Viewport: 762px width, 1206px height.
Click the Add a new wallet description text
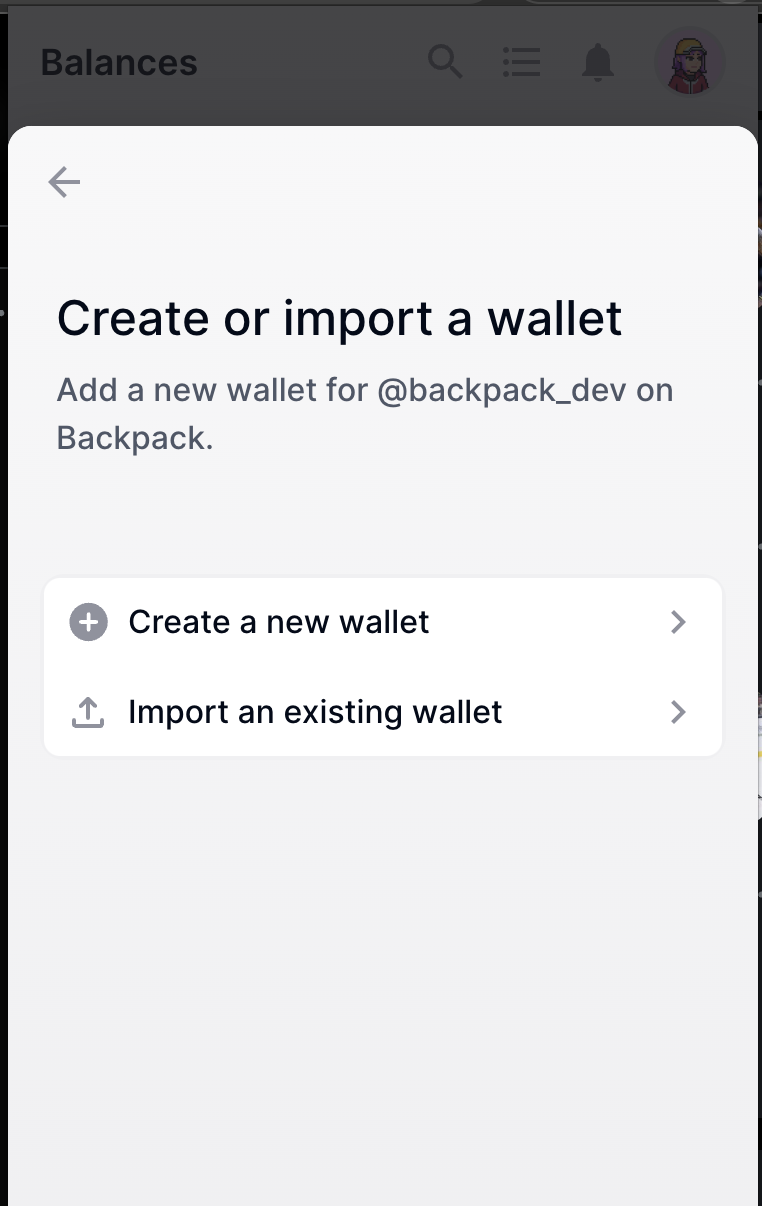pyautogui.click(x=365, y=413)
